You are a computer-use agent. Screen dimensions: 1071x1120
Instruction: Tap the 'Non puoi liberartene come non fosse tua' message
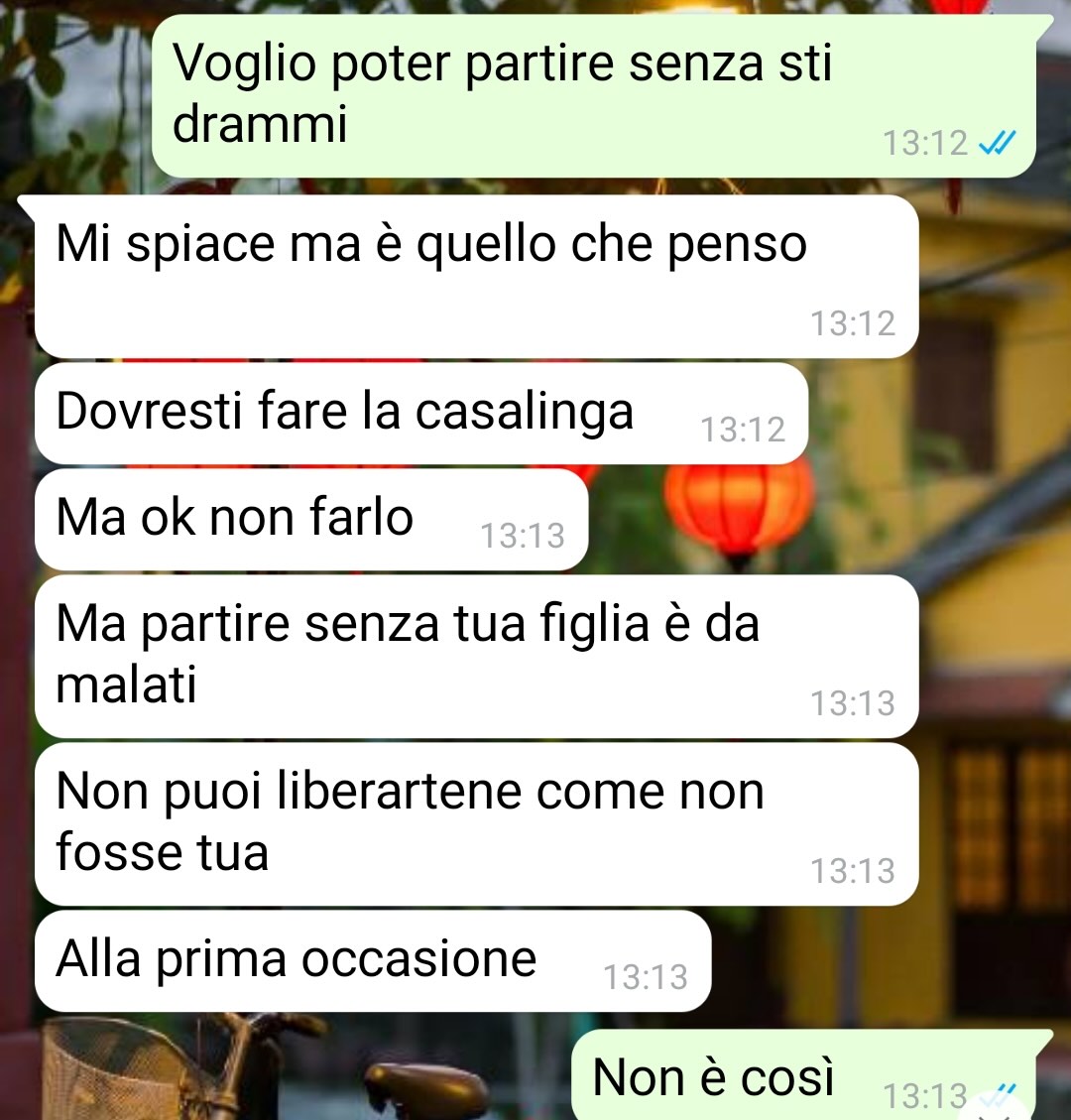tap(476, 823)
